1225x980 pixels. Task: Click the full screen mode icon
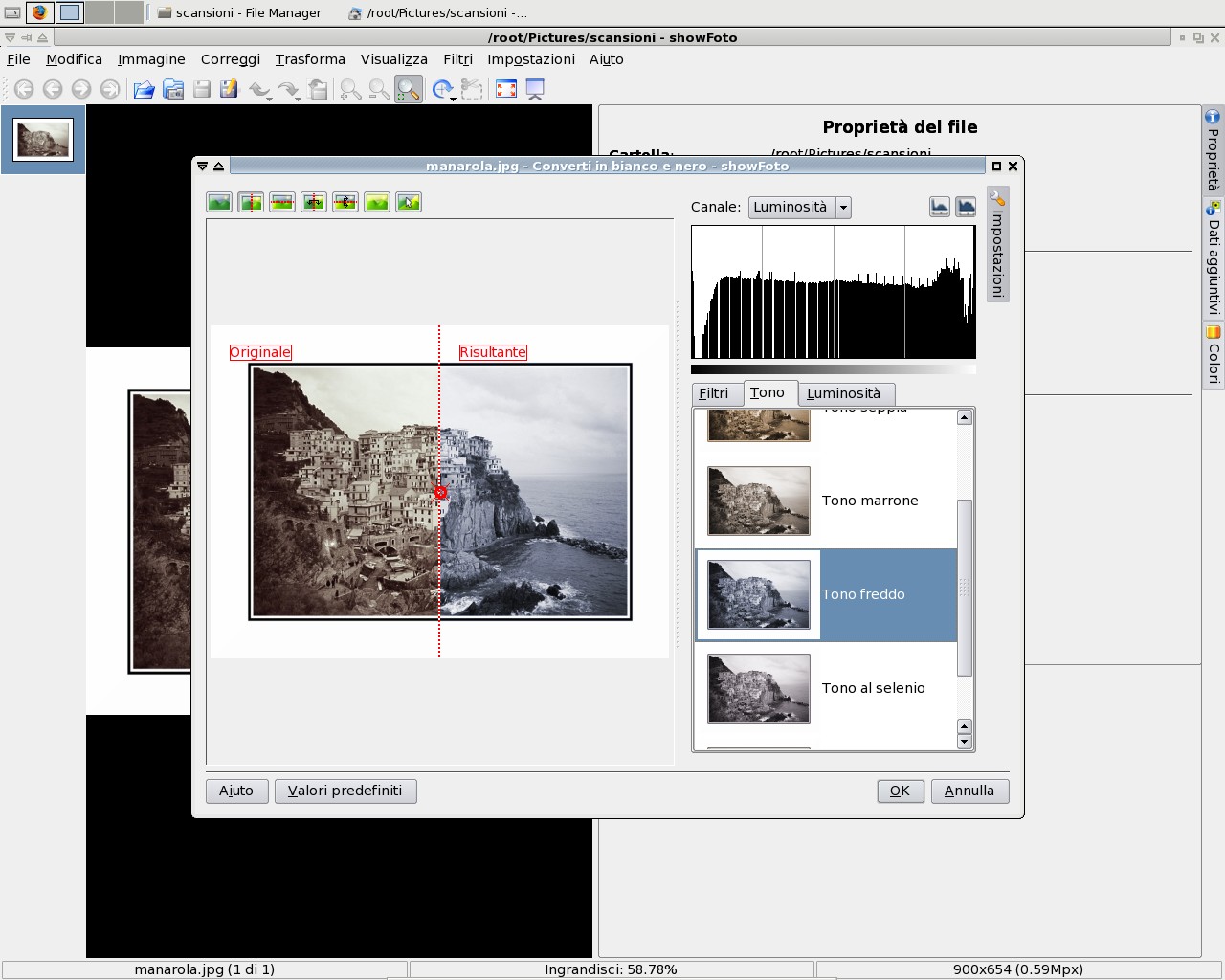point(506,89)
